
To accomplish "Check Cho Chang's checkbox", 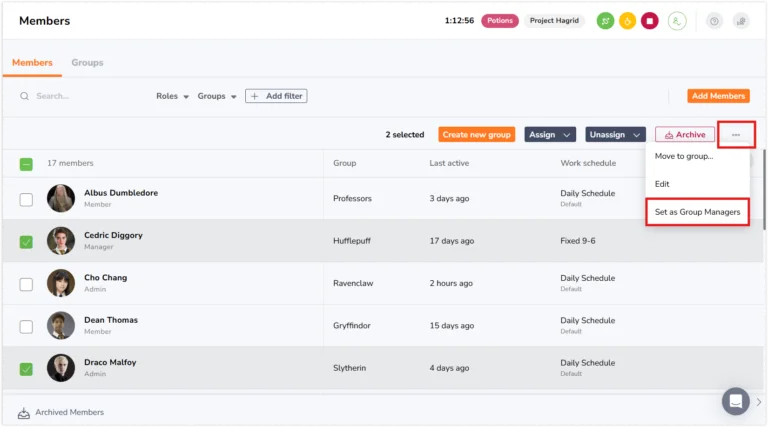I will [26, 285].
